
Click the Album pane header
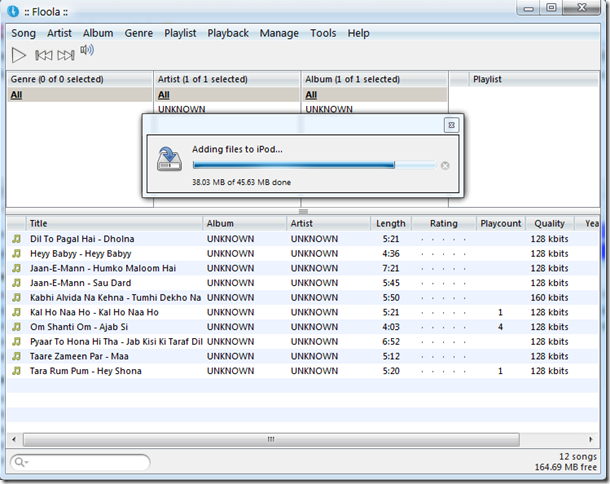(x=375, y=79)
